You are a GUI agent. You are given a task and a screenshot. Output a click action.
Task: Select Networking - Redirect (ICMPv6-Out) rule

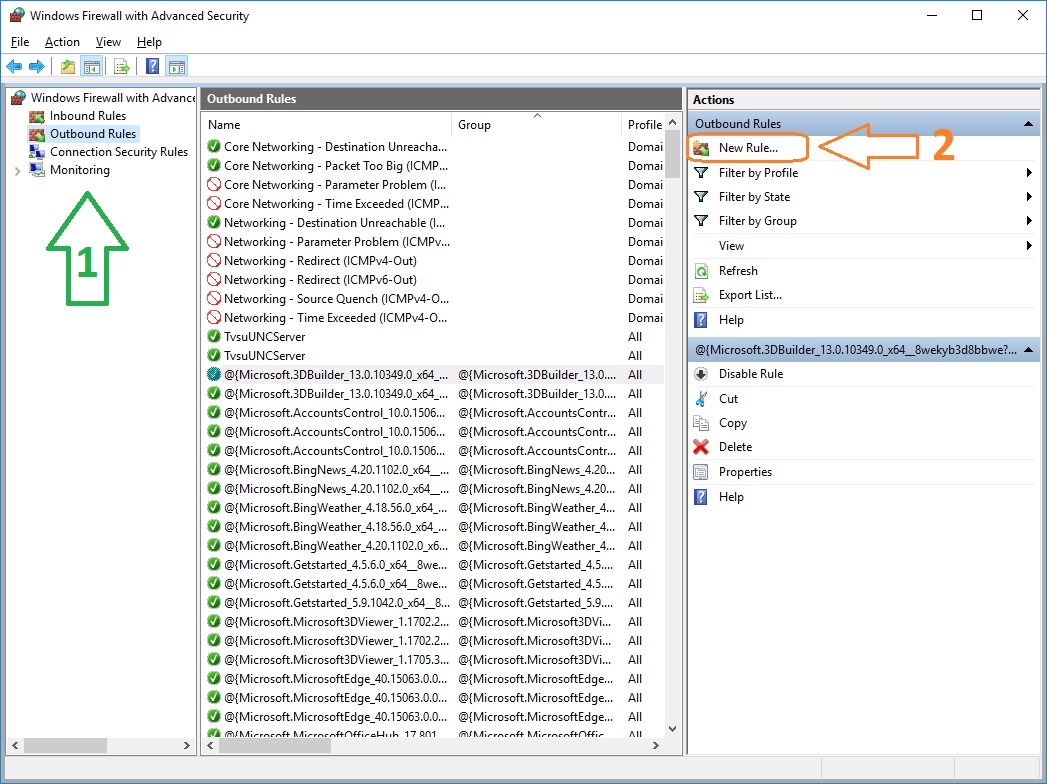[433, 280]
